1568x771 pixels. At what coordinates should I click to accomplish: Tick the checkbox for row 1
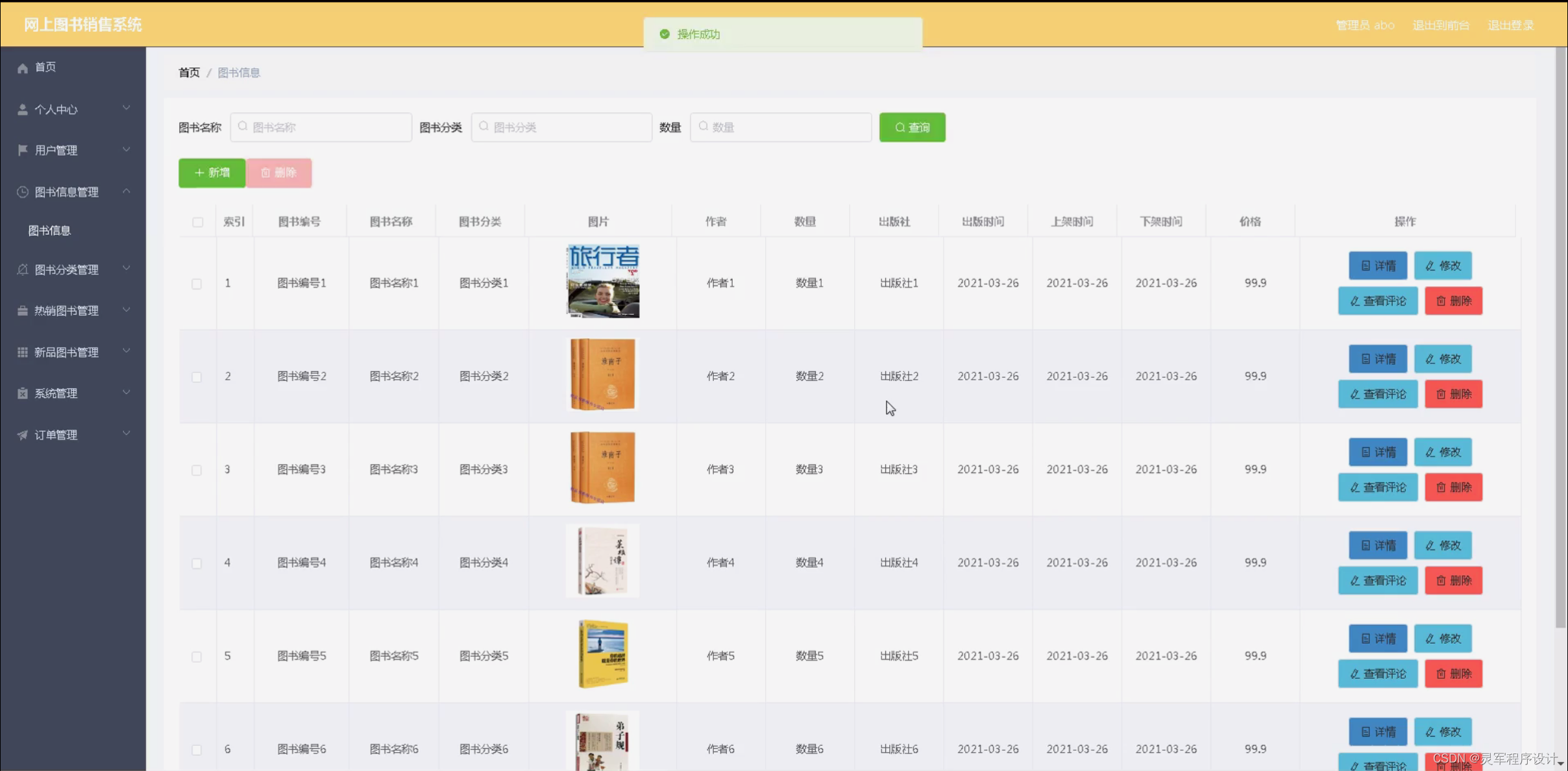197,284
